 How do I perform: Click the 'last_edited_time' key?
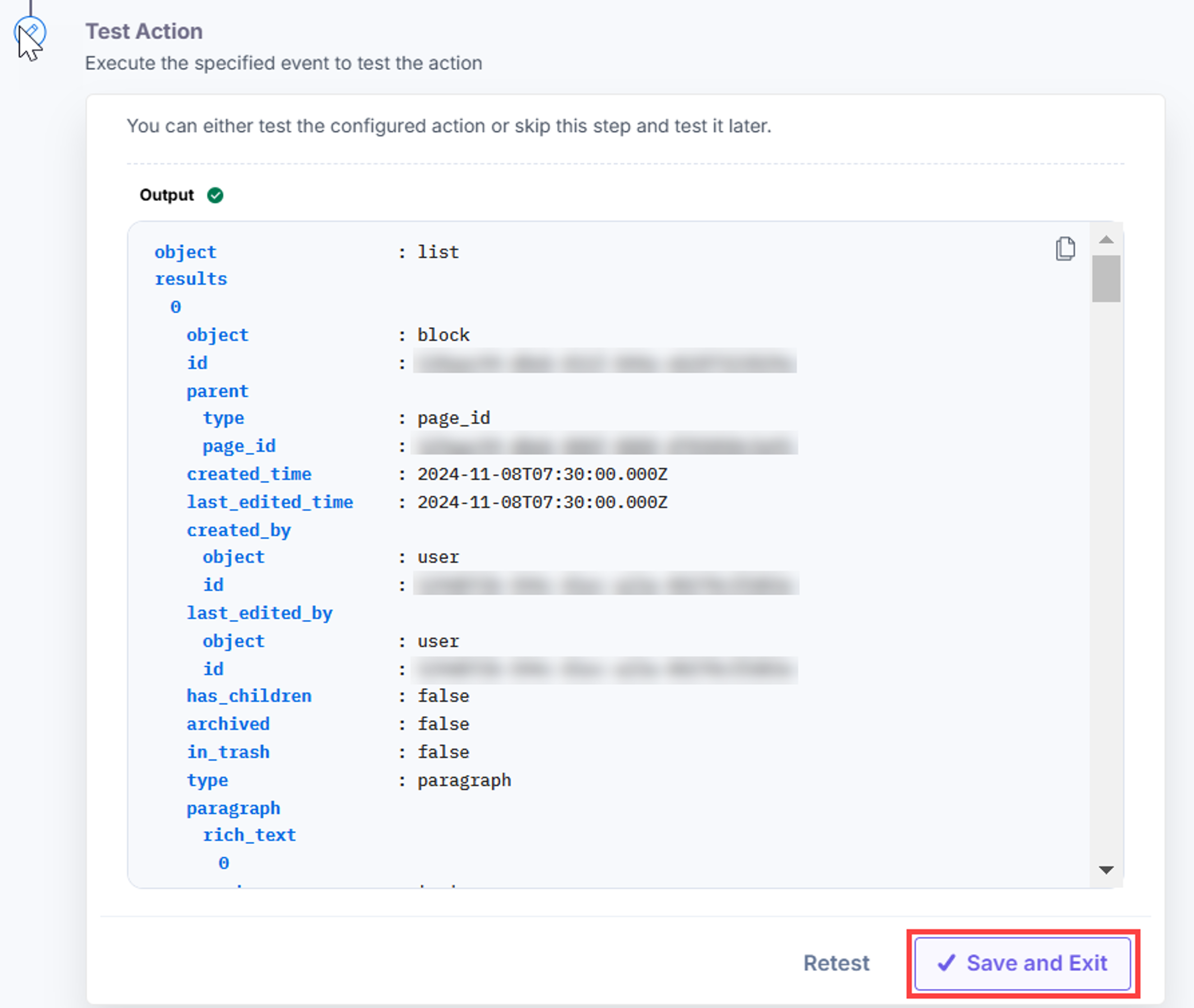point(270,502)
